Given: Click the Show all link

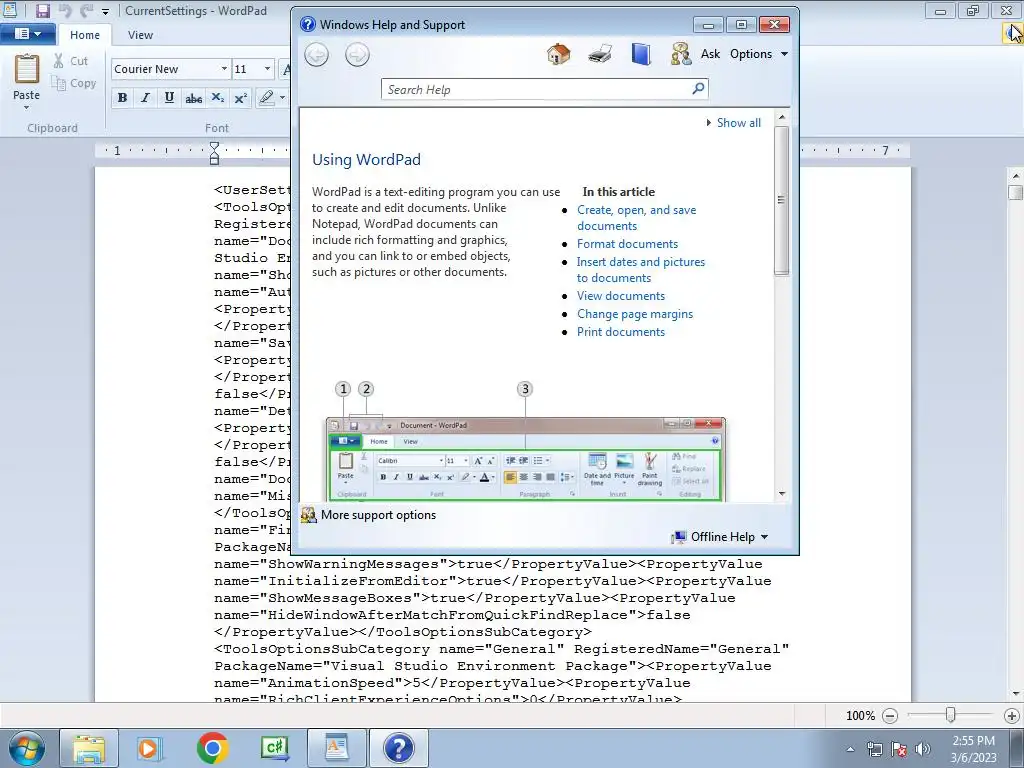Looking at the screenshot, I should tap(739, 123).
